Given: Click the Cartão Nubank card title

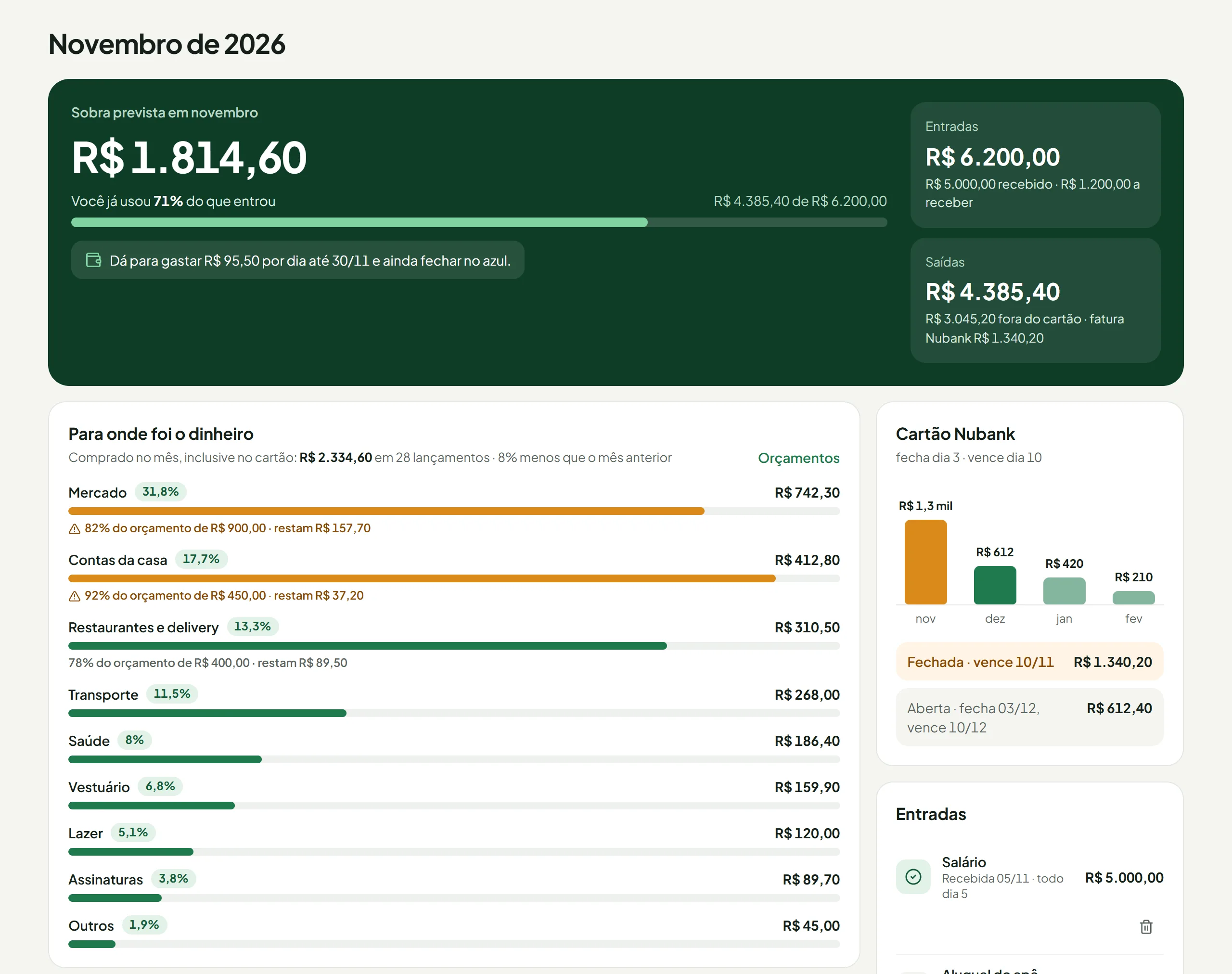Looking at the screenshot, I should pyautogui.click(x=955, y=434).
